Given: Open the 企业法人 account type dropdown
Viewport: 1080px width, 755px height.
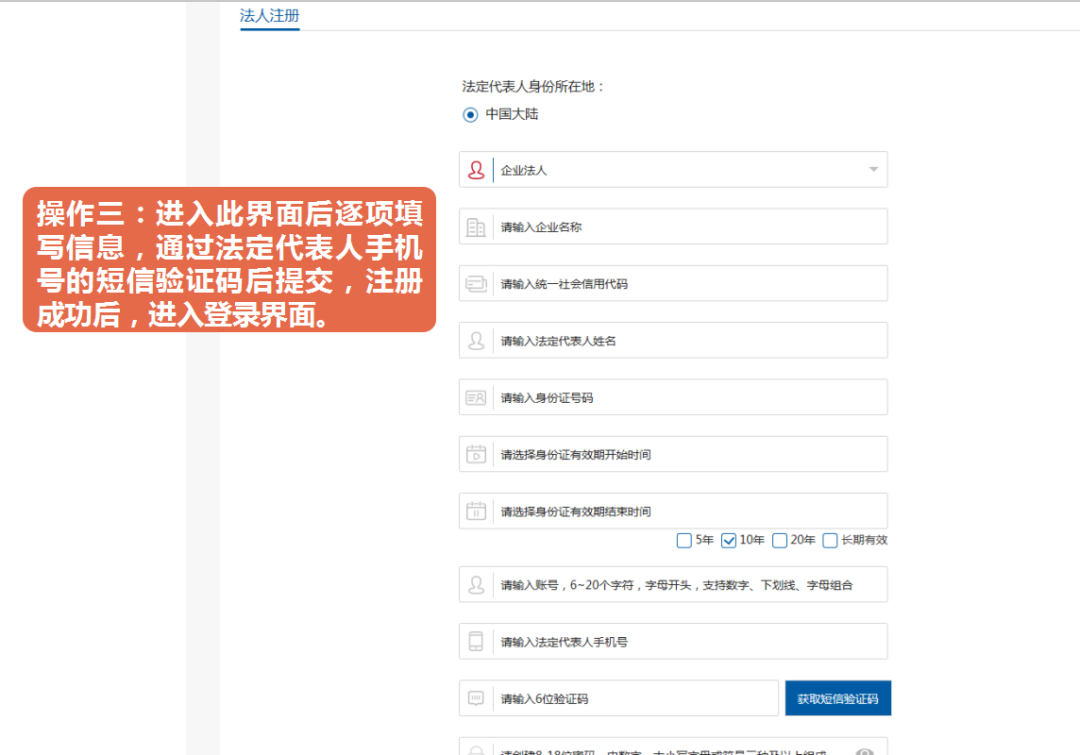Looking at the screenshot, I should point(672,169).
